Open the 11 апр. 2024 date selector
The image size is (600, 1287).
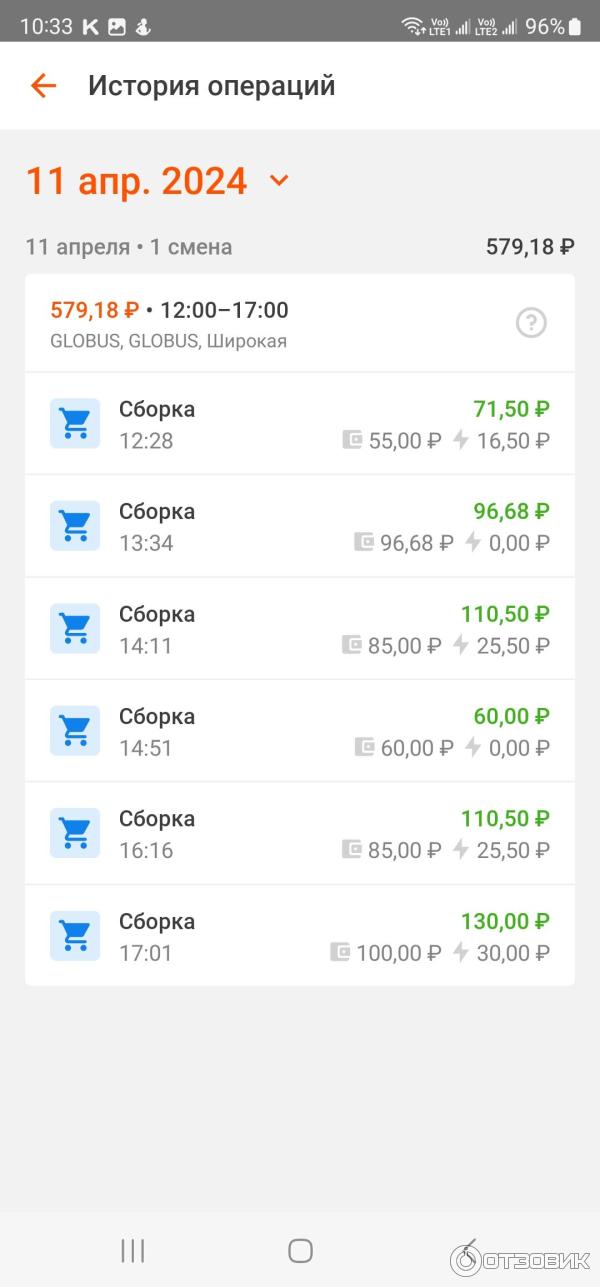(136, 181)
